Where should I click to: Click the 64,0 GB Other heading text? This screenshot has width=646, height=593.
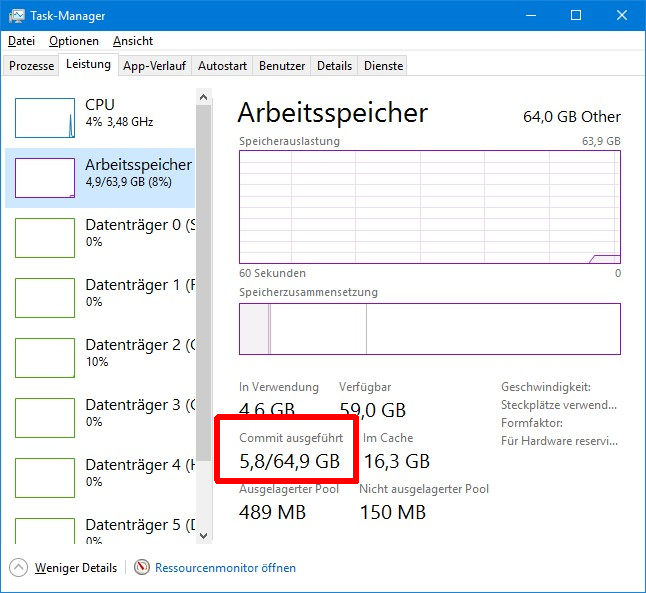[x=572, y=117]
